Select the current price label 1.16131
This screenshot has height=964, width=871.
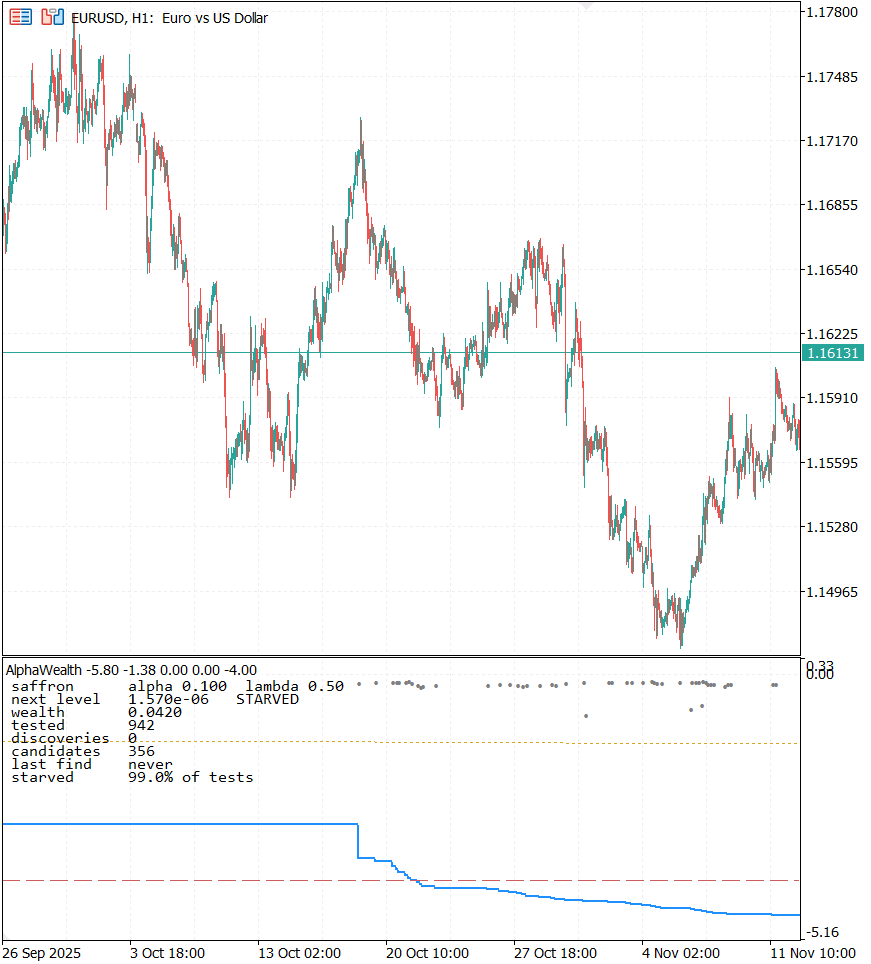[833, 353]
